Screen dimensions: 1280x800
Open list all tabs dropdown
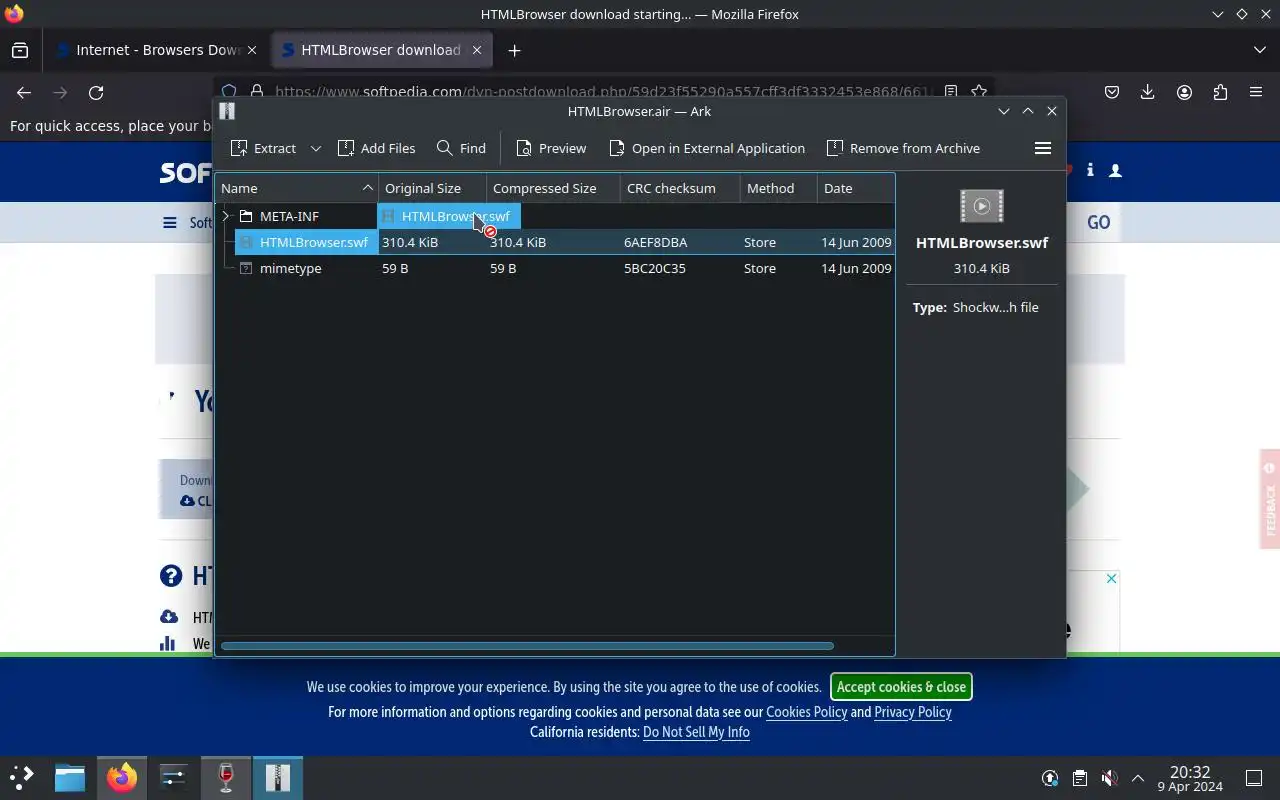1259,50
